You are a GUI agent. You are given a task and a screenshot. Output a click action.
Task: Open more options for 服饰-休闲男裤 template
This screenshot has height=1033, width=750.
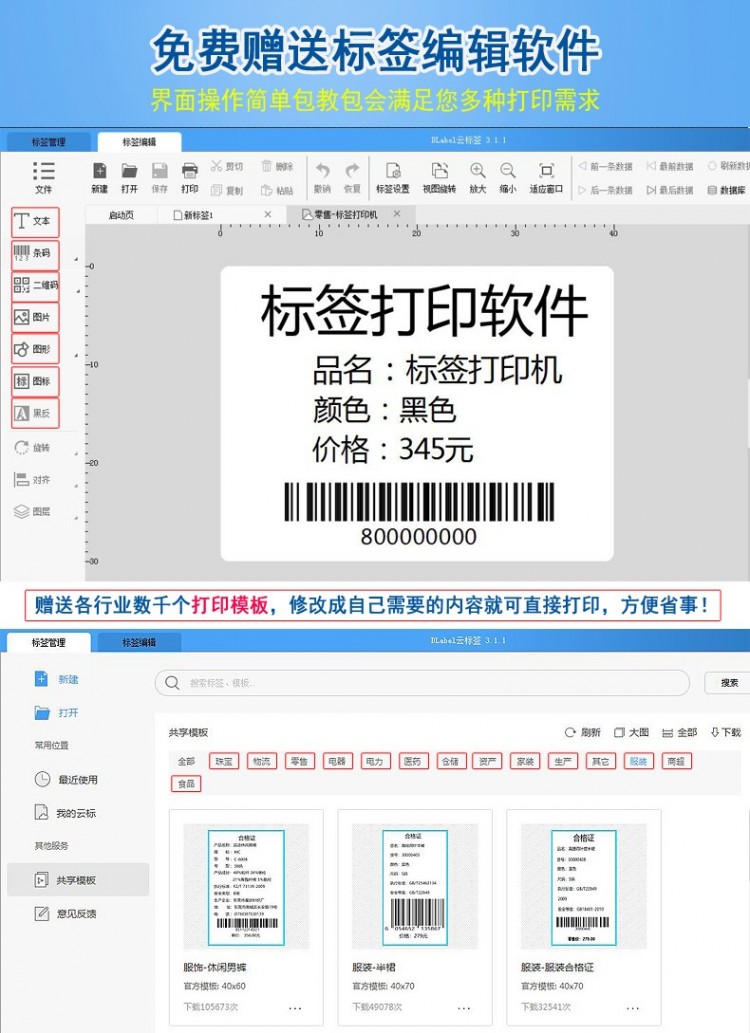tap(296, 1008)
